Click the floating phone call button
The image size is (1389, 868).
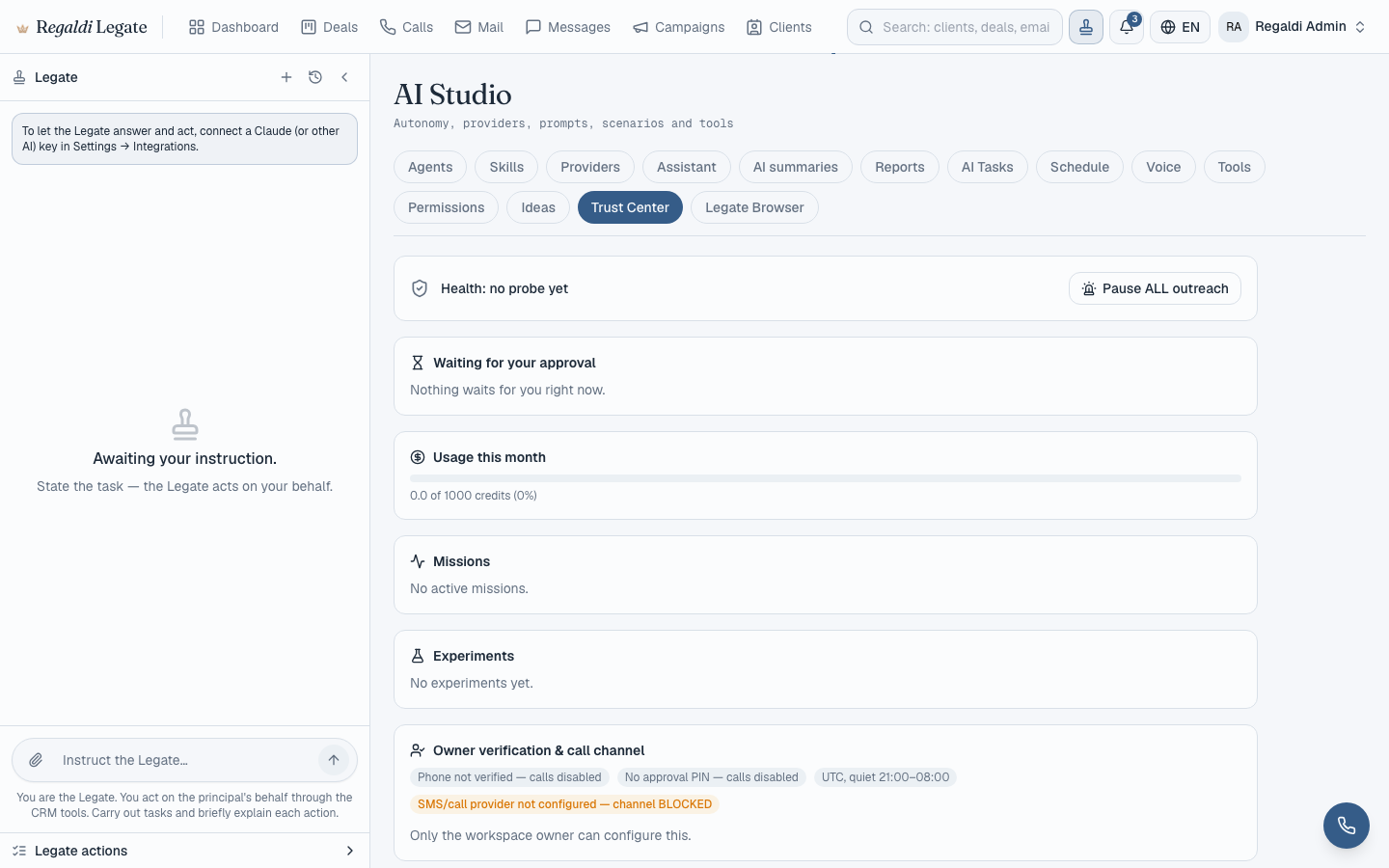tap(1347, 826)
